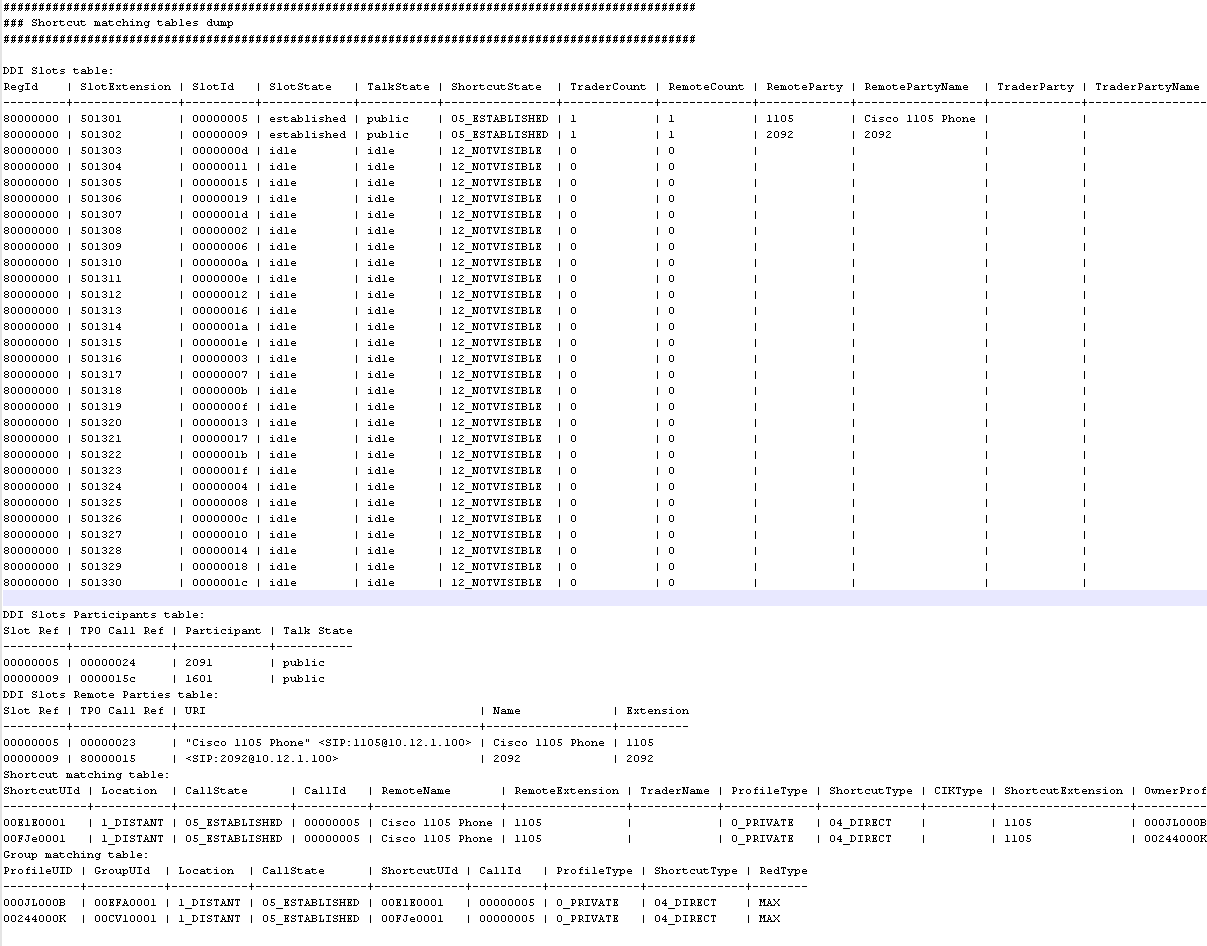Select slot extension '501310'

(101, 263)
